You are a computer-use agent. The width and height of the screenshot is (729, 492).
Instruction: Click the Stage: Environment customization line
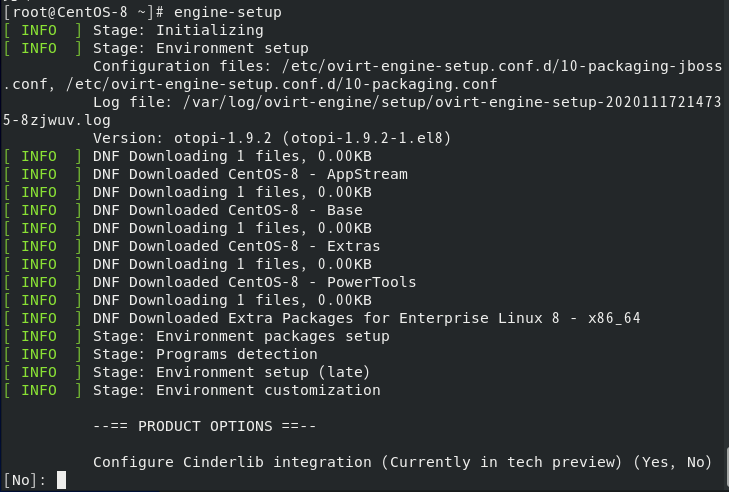pos(237,390)
